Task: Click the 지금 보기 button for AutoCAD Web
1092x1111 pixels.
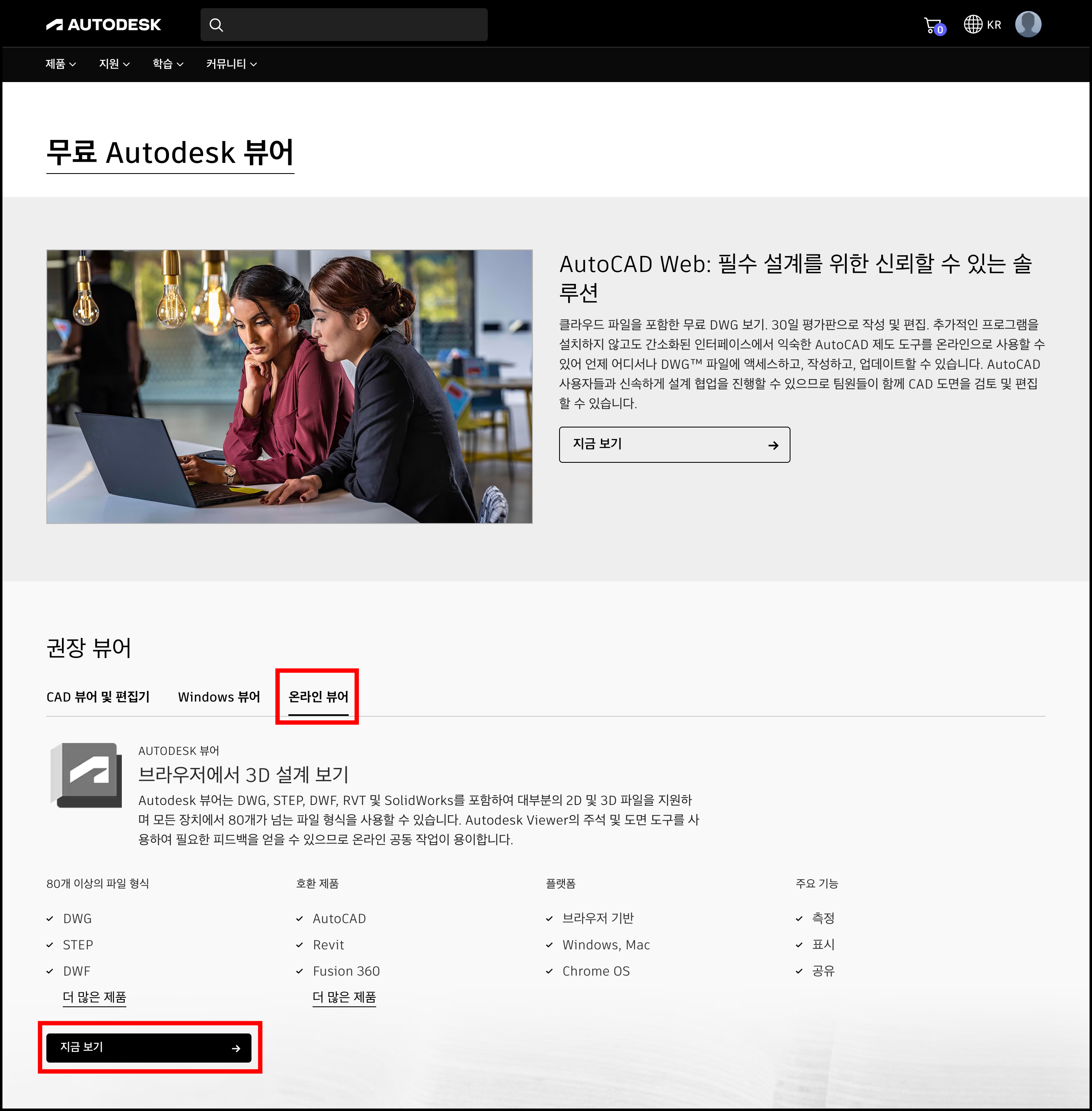Action: click(x=674, y=444)
